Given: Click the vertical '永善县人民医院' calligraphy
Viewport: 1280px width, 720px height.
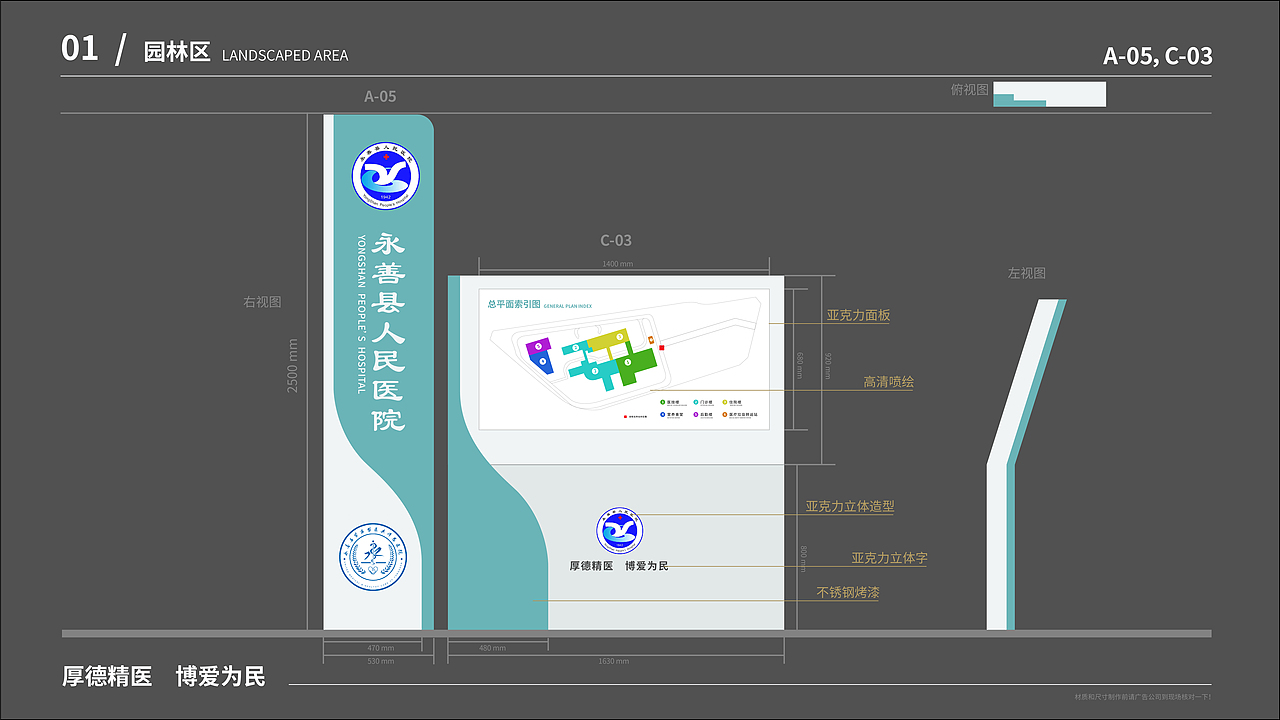Looking at the screenshot, I should coord(389,332).
